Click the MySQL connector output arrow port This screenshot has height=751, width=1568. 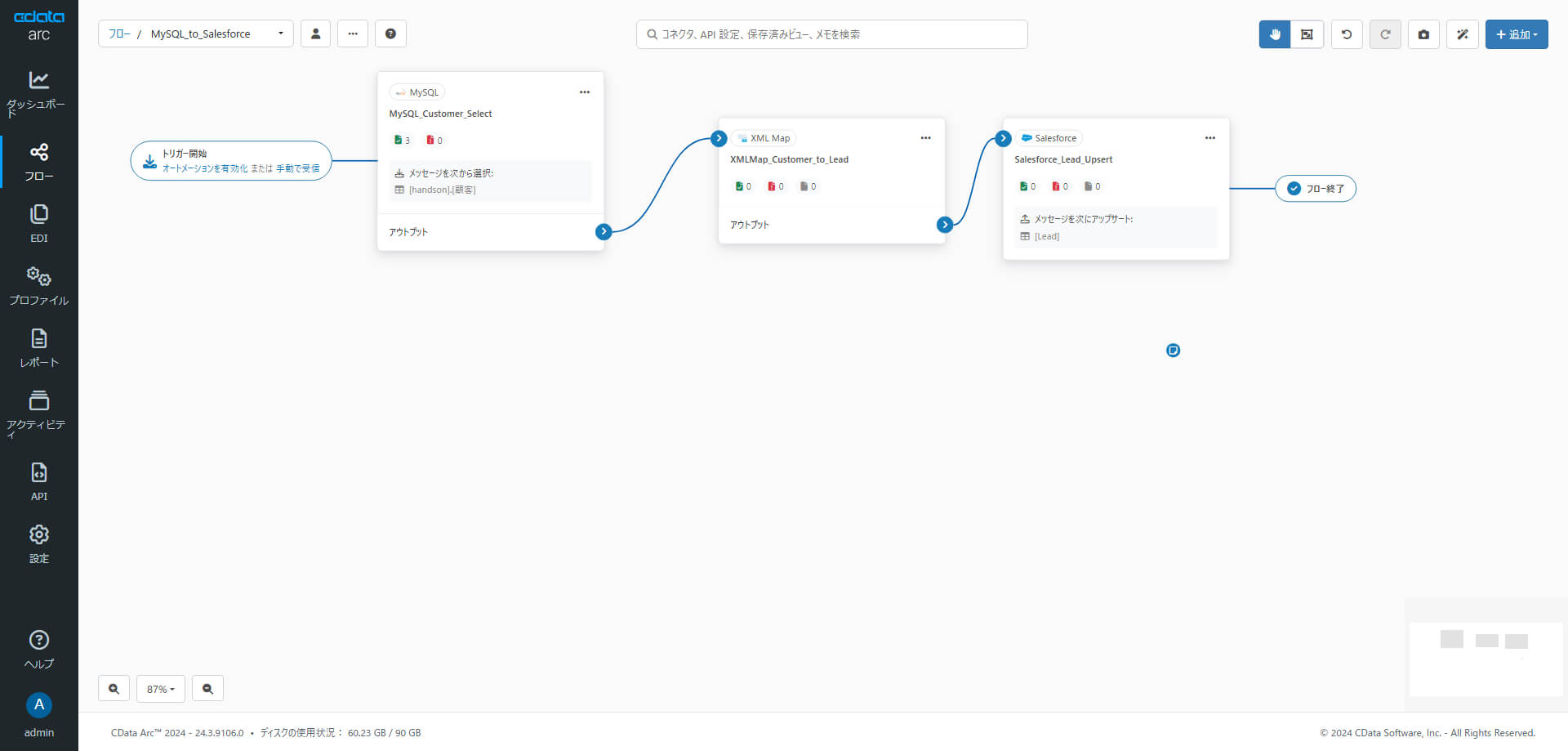[x=604, y=231]
